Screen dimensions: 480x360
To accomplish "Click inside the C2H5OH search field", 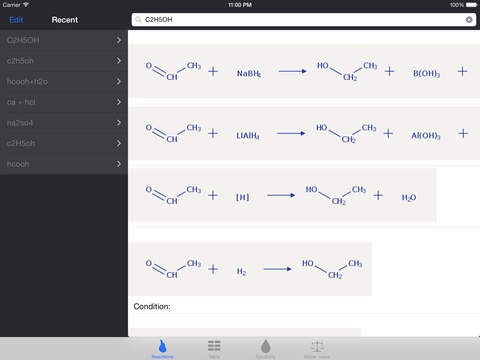I will point(304,20).
